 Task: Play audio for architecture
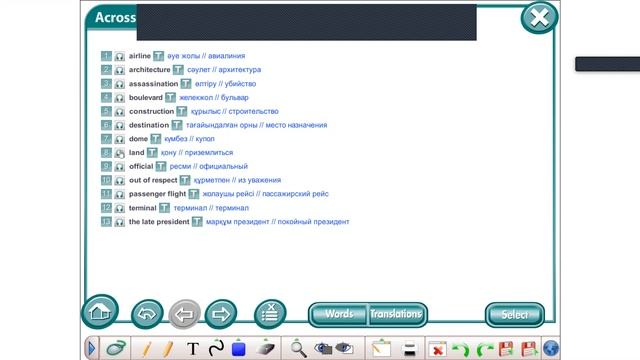[119, 70]
